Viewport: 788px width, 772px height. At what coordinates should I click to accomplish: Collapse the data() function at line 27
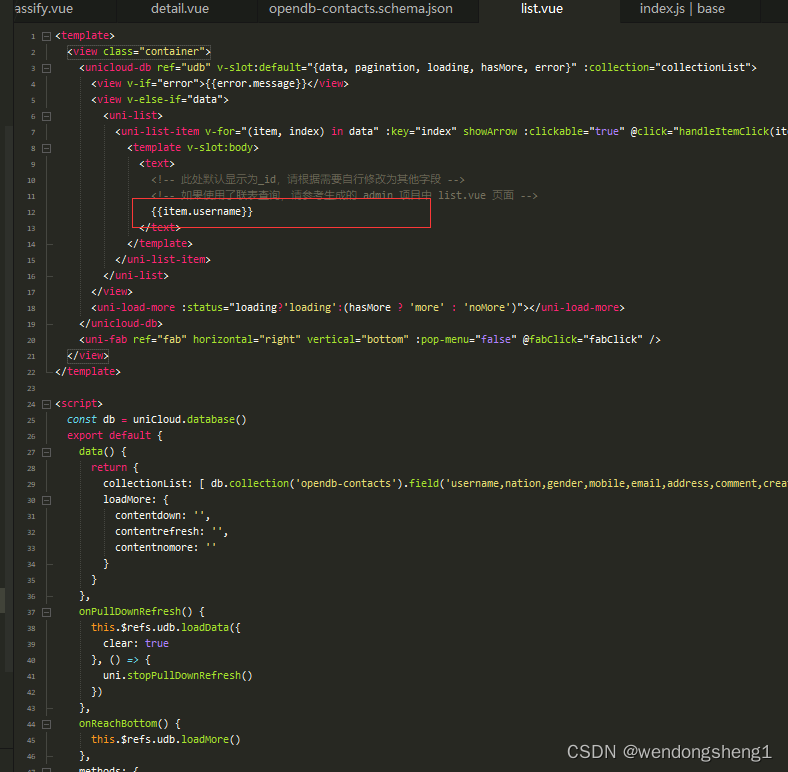tap(46, 452)
